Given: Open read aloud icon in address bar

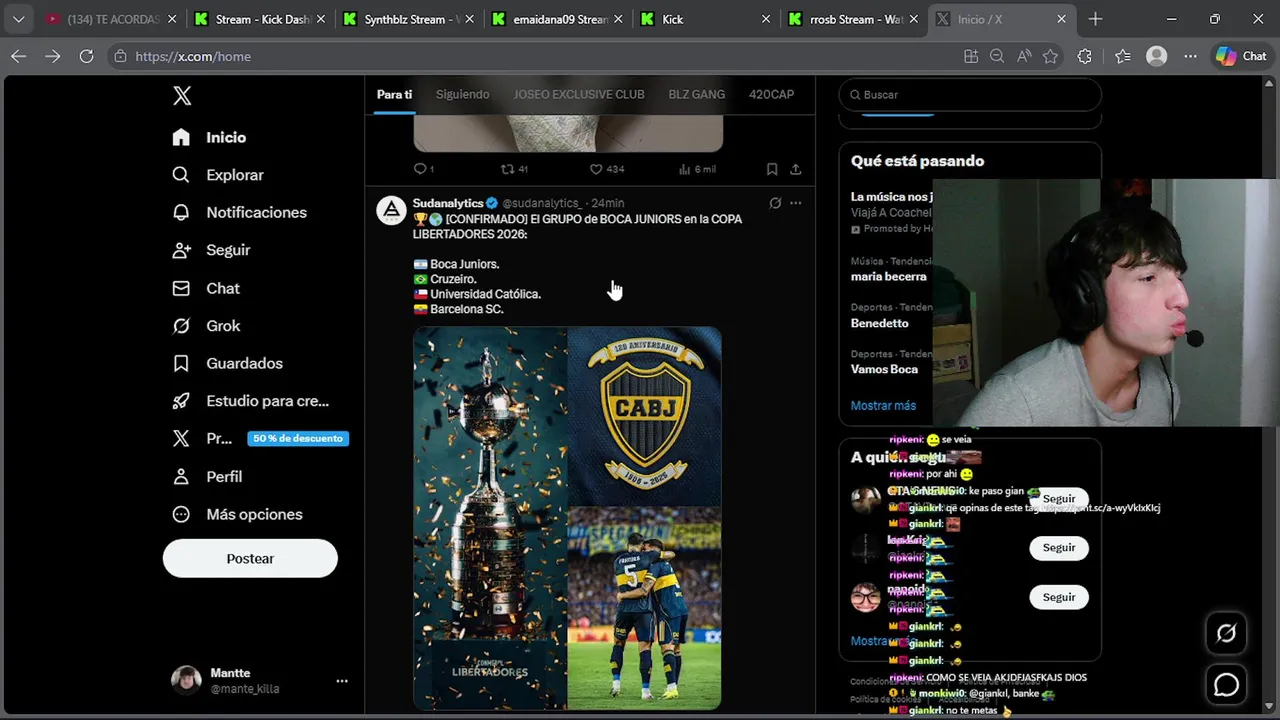Looking at the screenshot, I should click(1024, 56).
